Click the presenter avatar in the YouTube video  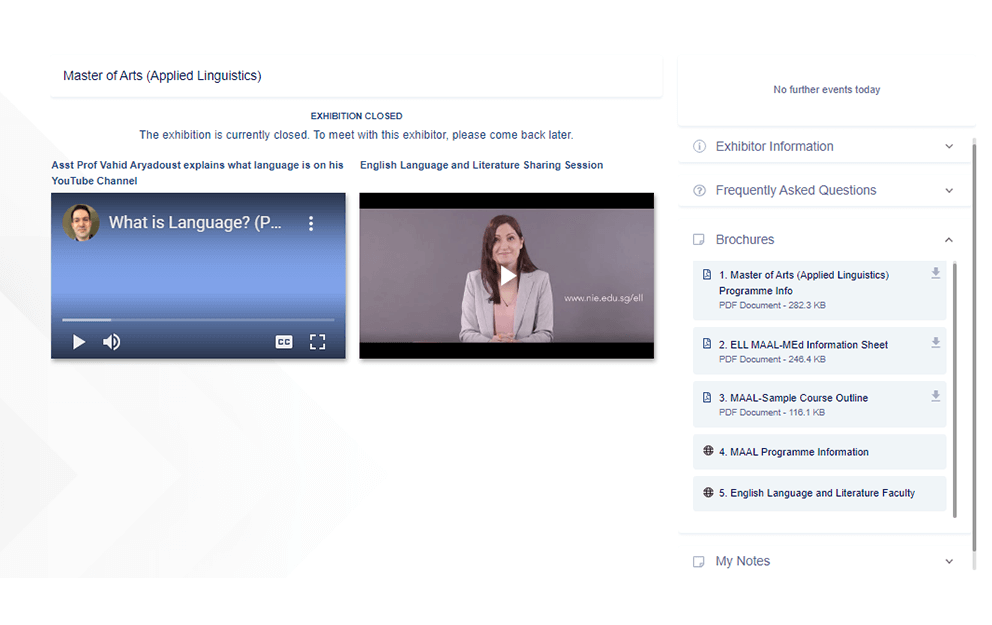[81, 223]
